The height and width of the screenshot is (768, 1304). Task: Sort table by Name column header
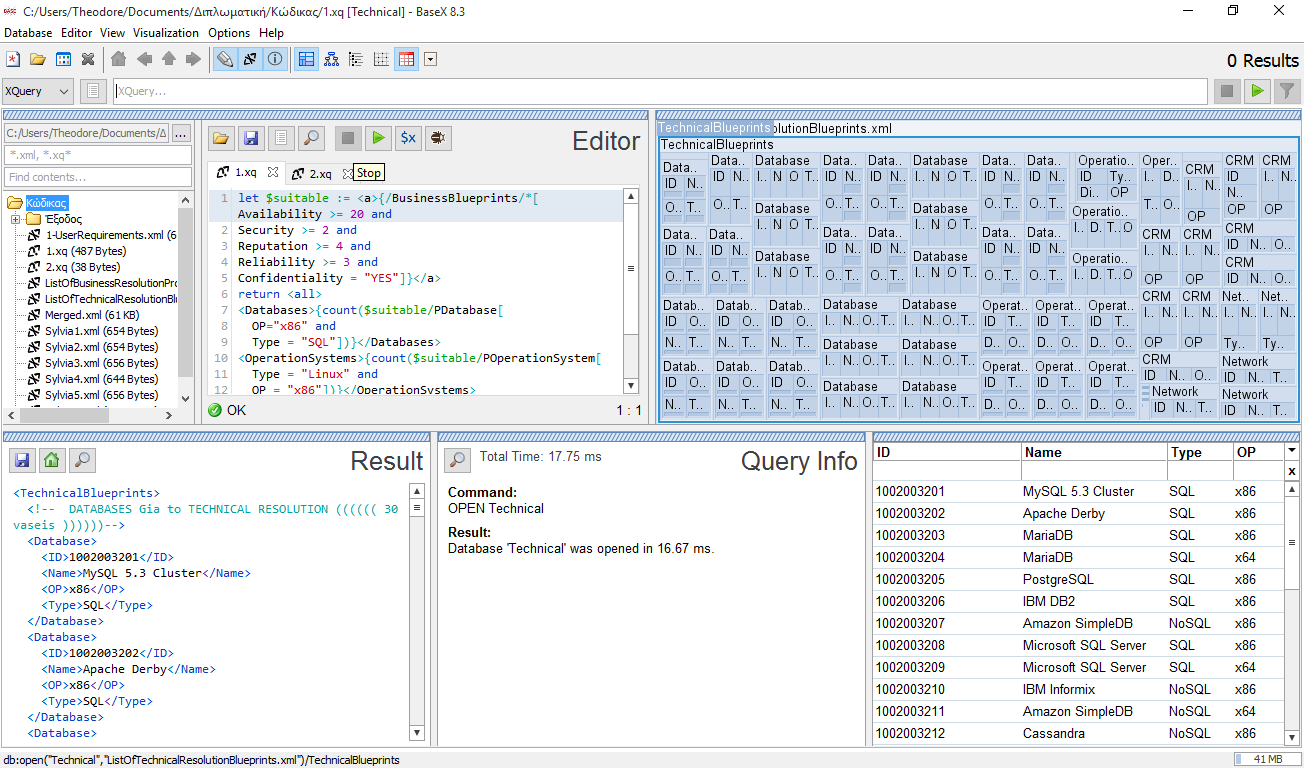(x=1094, y=452)
